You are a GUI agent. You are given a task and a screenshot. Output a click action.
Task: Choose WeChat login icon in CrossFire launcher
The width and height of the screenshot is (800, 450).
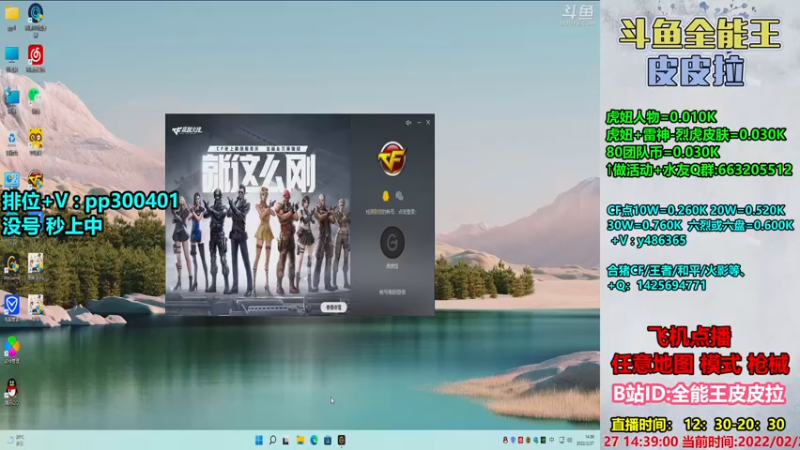[399, 196]
